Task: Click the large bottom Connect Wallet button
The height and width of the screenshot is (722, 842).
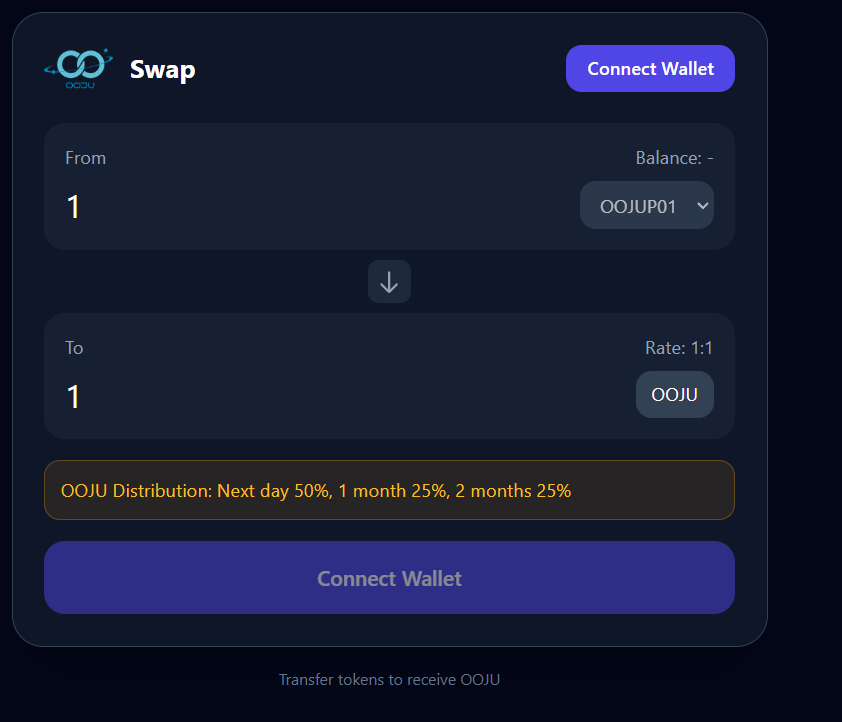Action: click(x=389, y=578)
